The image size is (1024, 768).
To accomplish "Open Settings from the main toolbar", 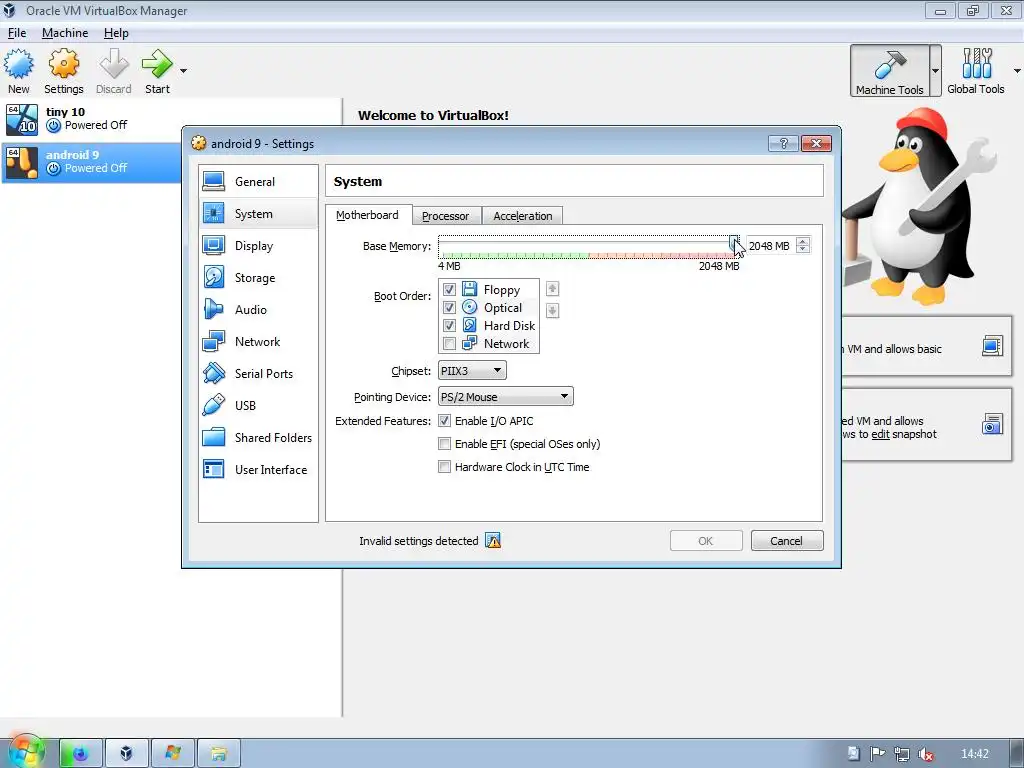I will tap(63, 71).
